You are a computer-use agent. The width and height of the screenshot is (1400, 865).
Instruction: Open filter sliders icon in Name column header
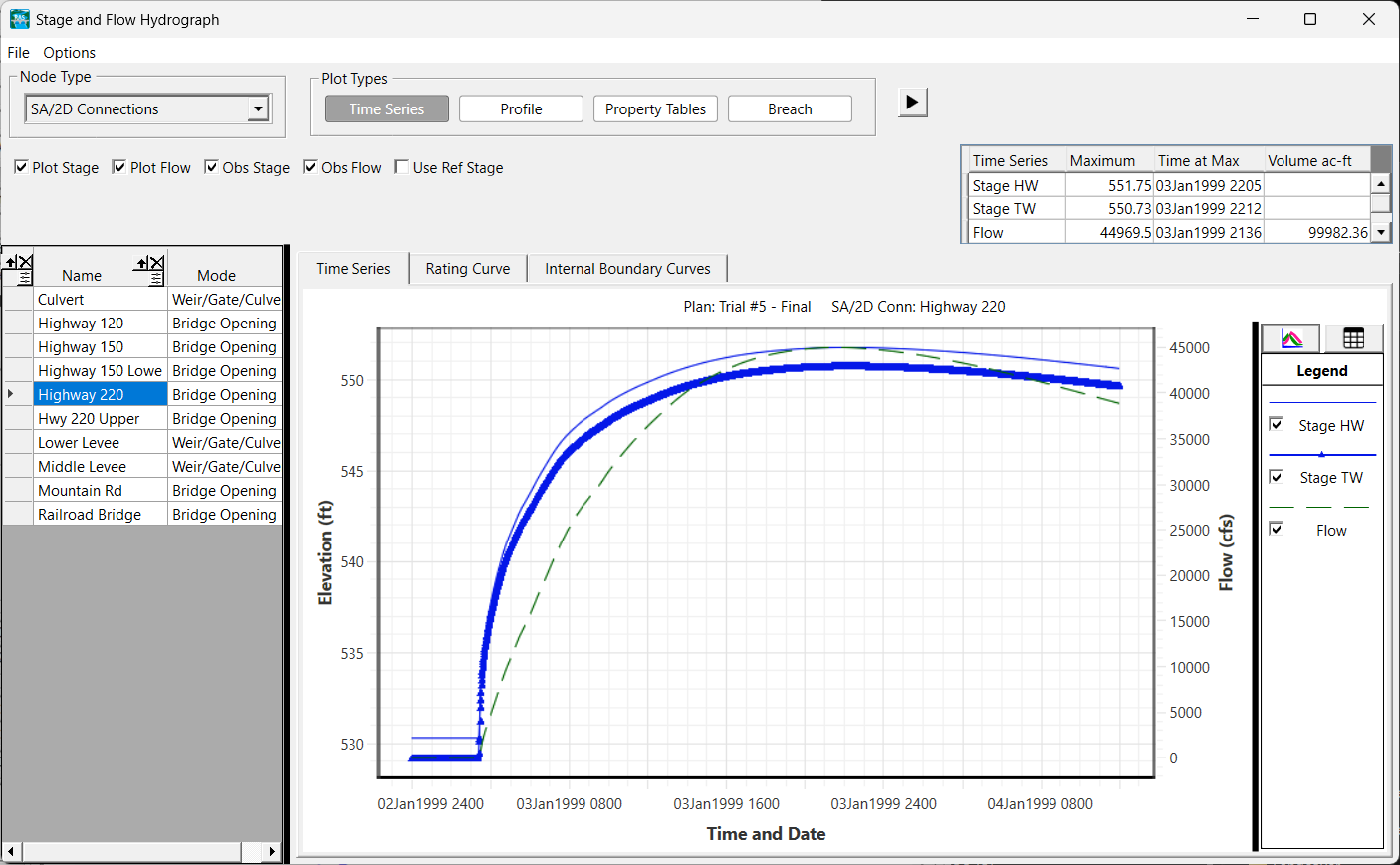156,278
